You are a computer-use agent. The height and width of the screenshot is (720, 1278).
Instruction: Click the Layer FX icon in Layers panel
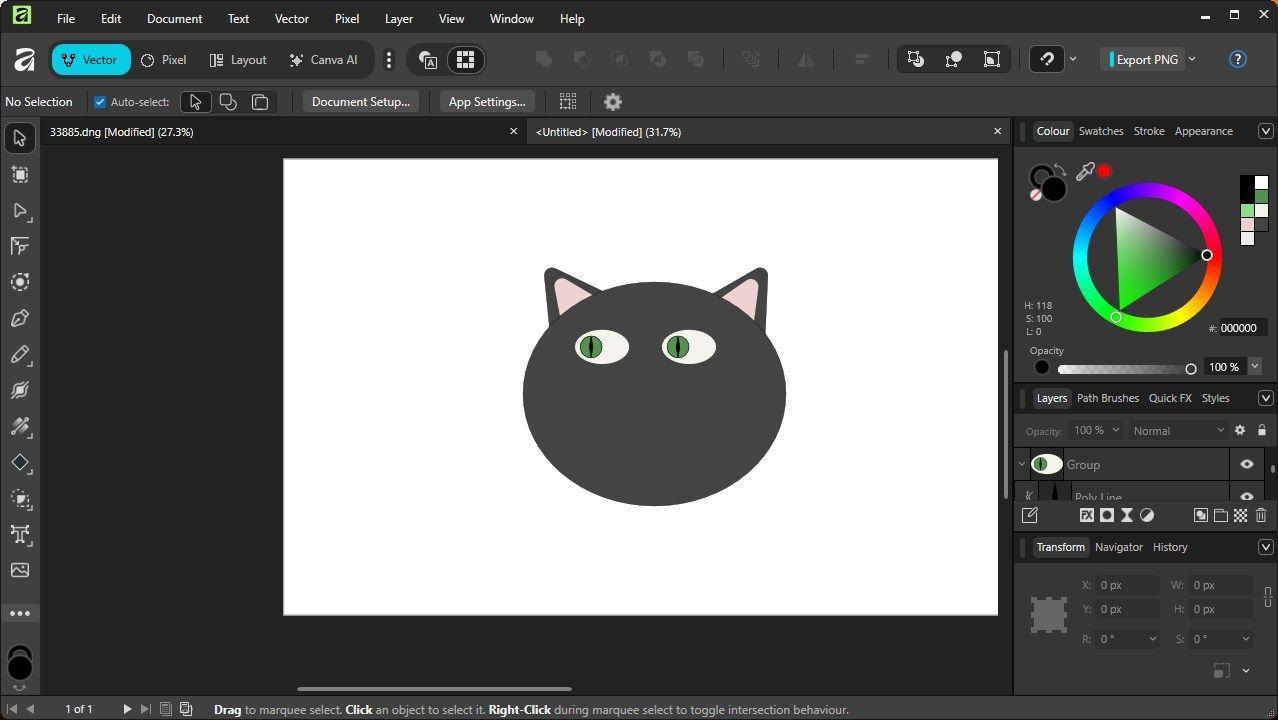coord(1087,516)
